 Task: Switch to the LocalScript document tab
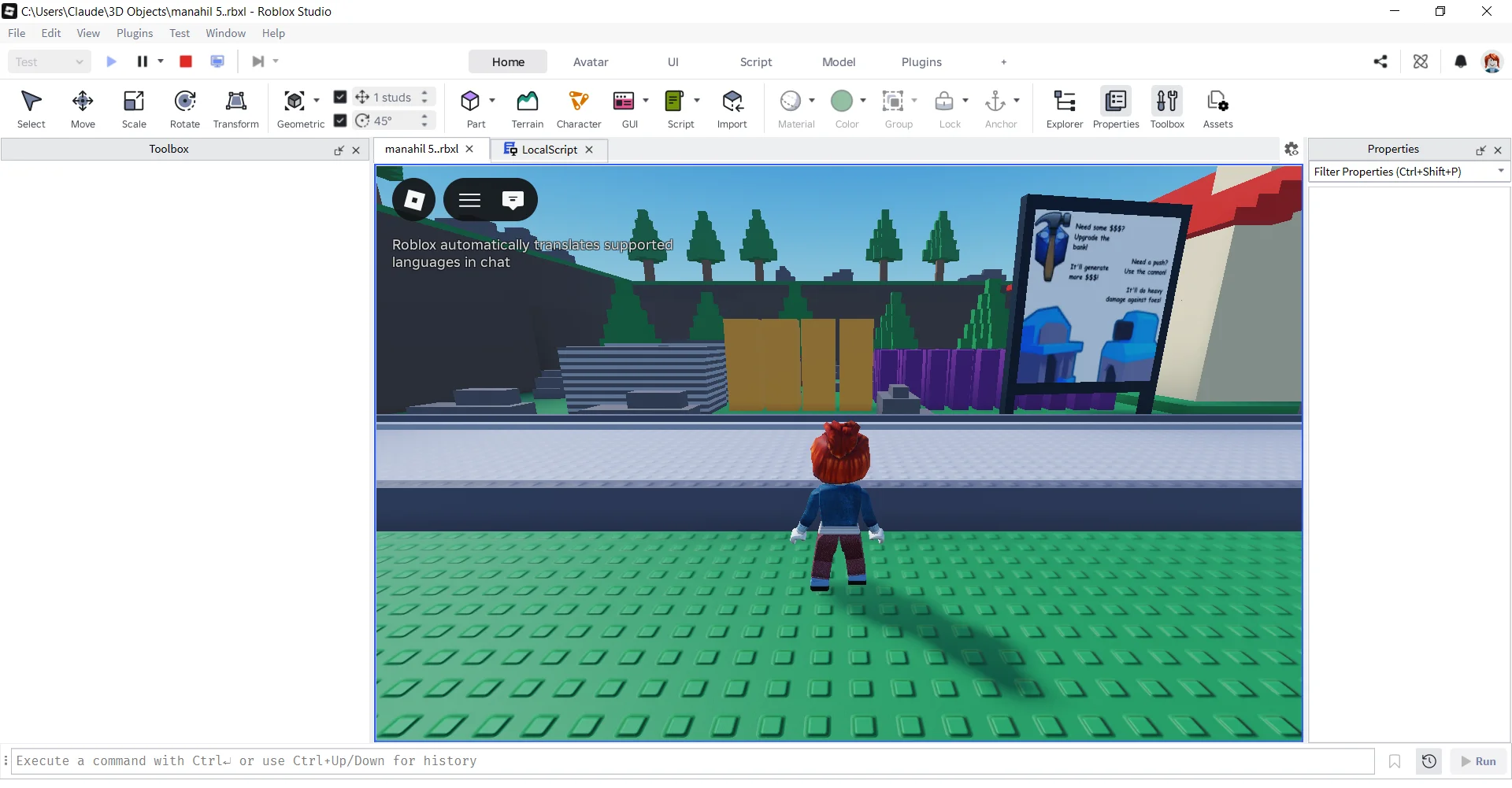[549, 150]
